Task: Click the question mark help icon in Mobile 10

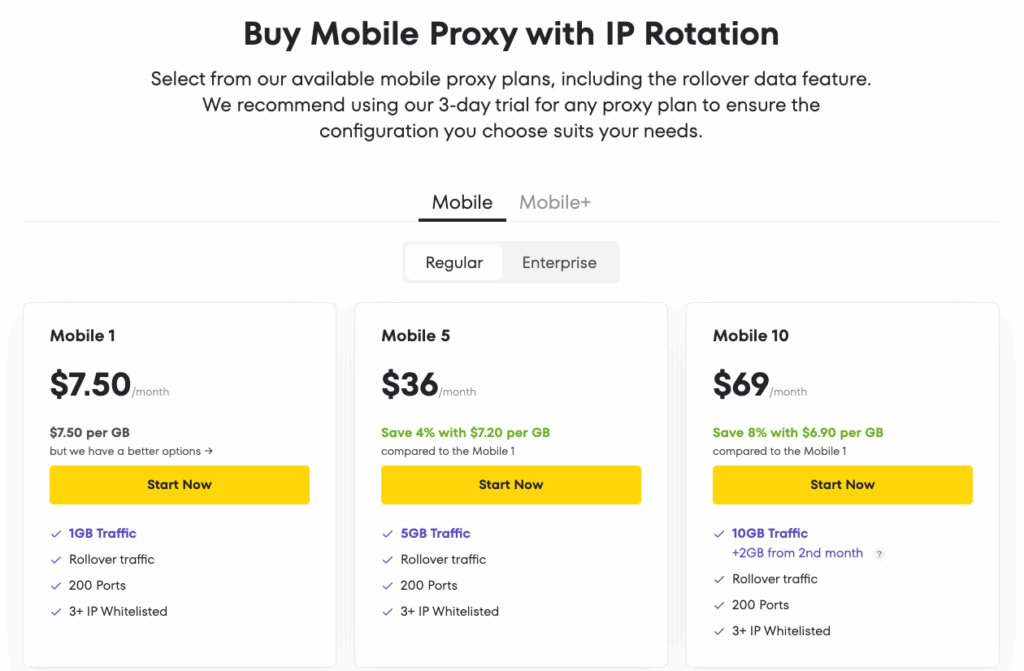Action: 879,554
